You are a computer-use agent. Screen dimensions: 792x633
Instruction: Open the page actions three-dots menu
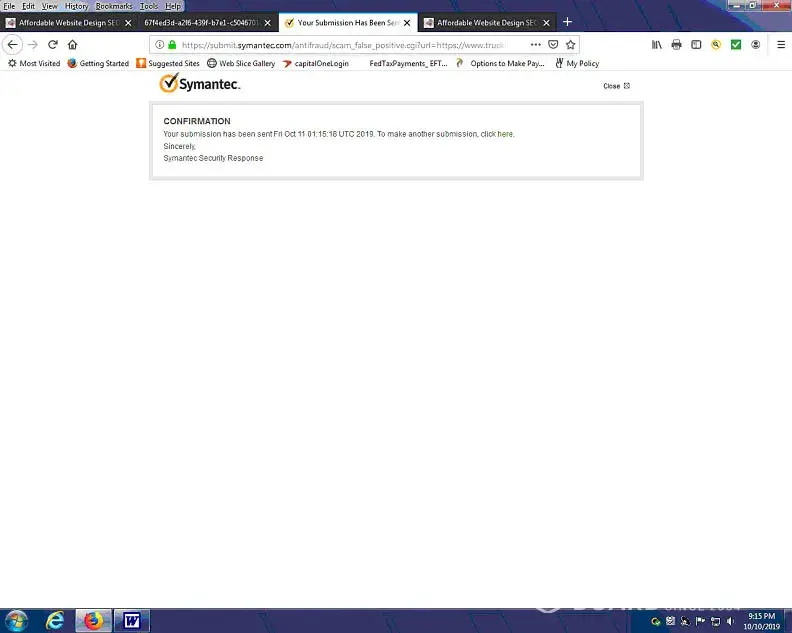click(536, 45)
